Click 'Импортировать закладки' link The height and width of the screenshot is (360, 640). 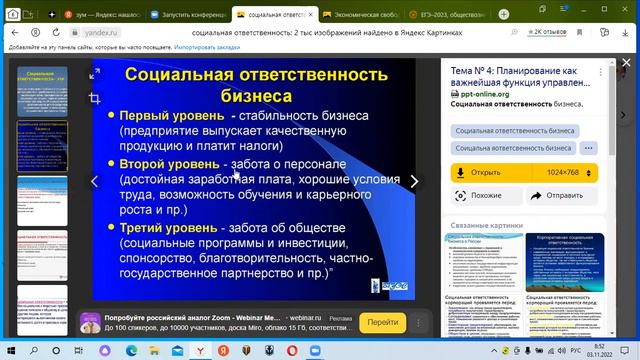(207, 47)
